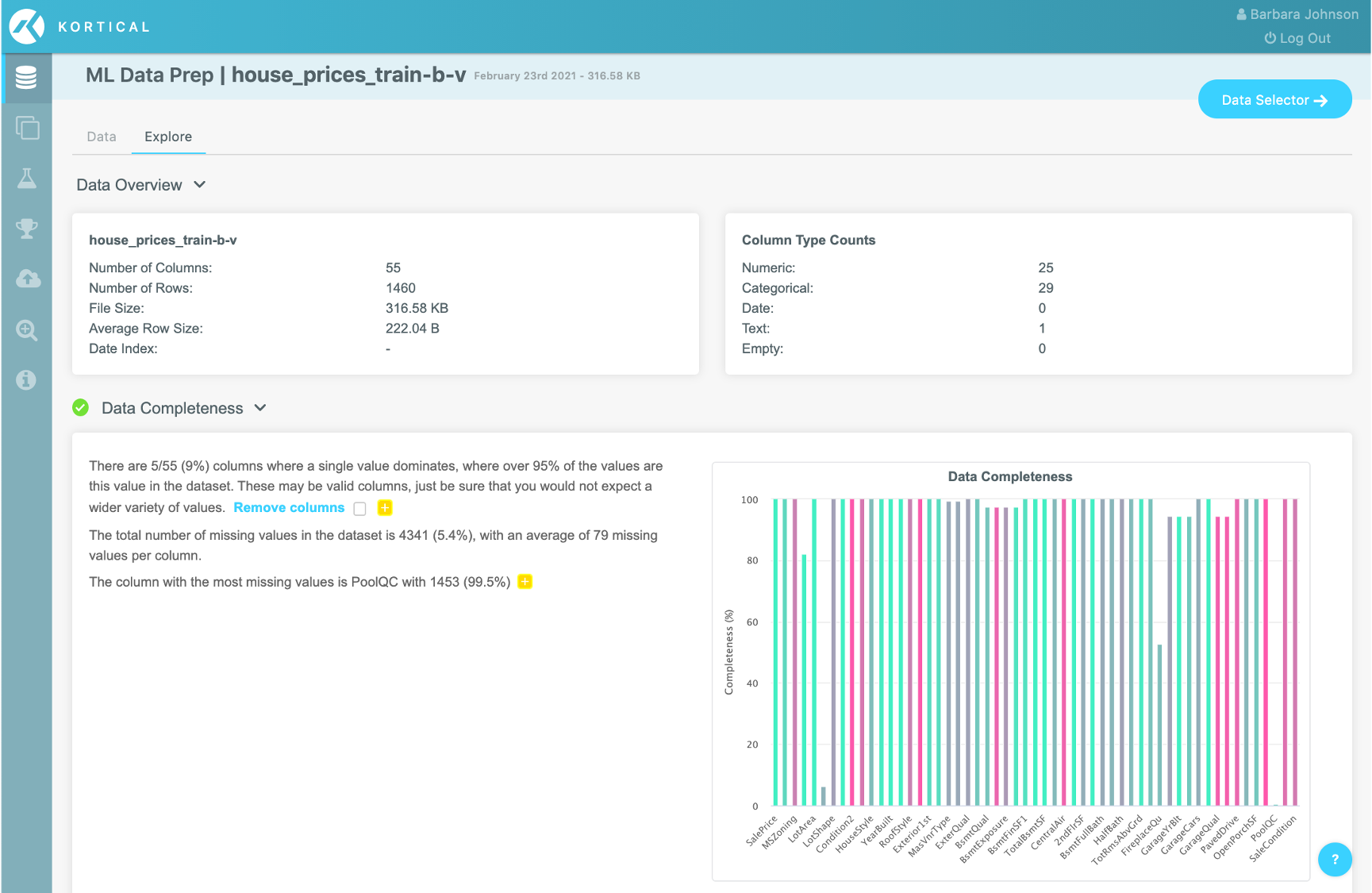The width and height of the screenshot is (1372, 893).
Task: Click the FireplaceQu bar in completeness chart
Action: pos(1160,725)
